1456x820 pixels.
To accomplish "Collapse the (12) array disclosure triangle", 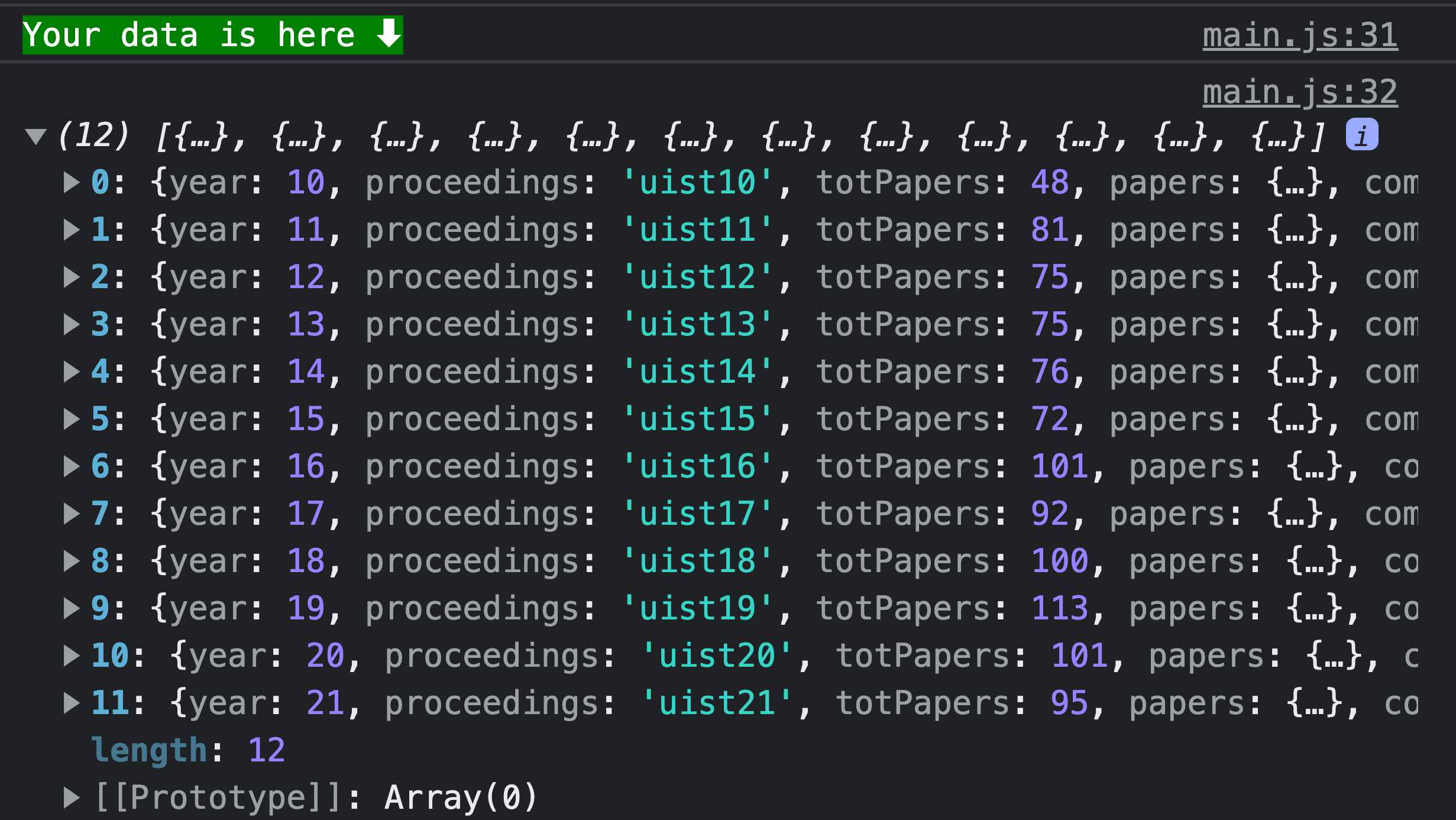I will coord(36,136).
